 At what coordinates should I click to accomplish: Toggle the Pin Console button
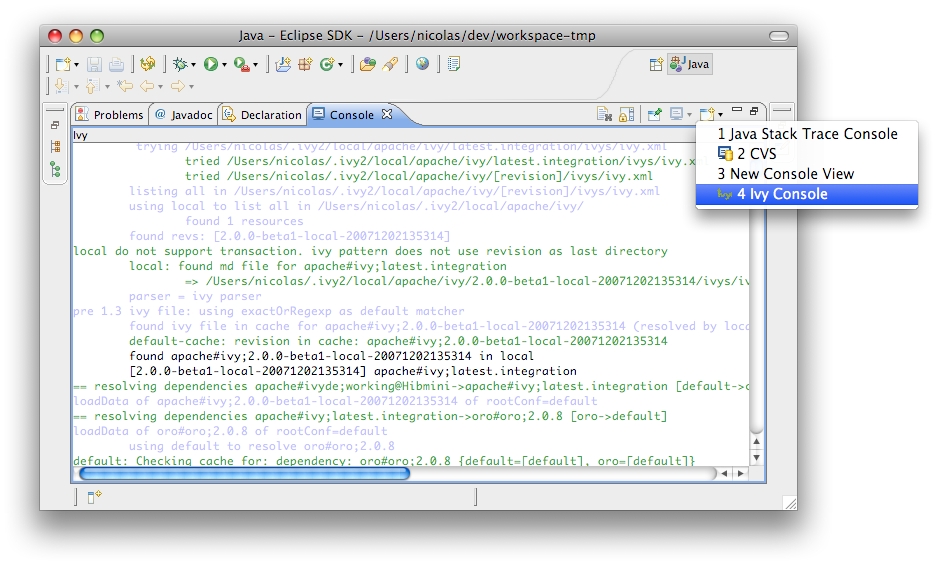coord(654,115)
